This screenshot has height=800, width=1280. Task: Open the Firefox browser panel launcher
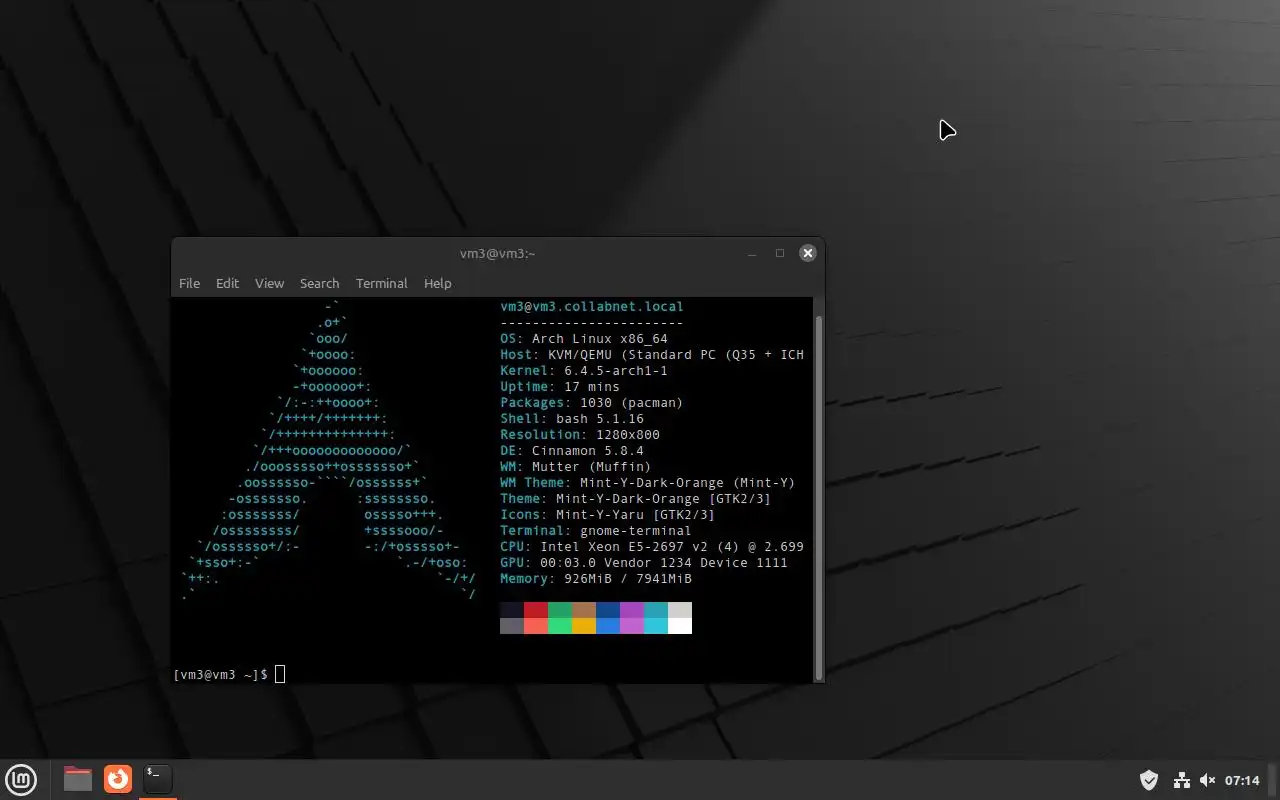(118, 778)
